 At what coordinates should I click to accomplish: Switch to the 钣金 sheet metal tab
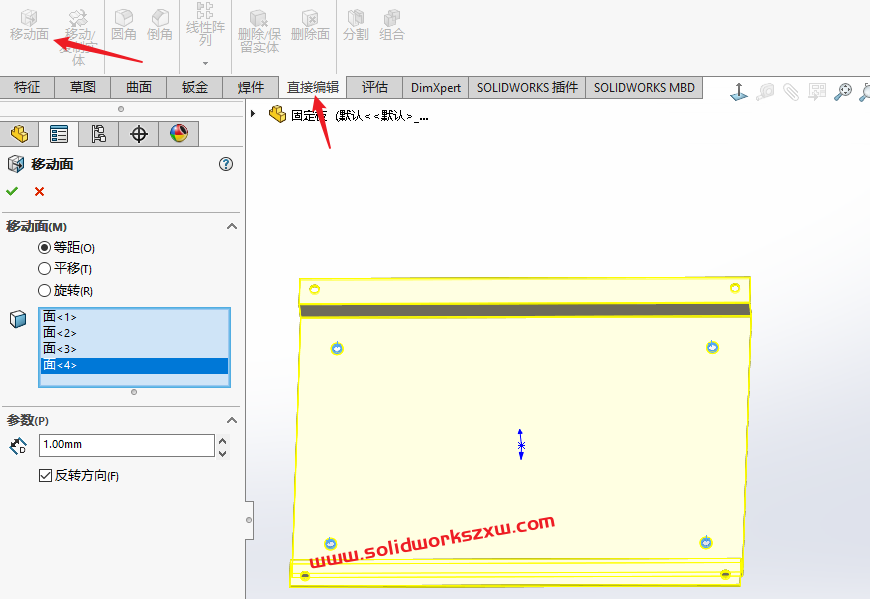tap(194, 87)
